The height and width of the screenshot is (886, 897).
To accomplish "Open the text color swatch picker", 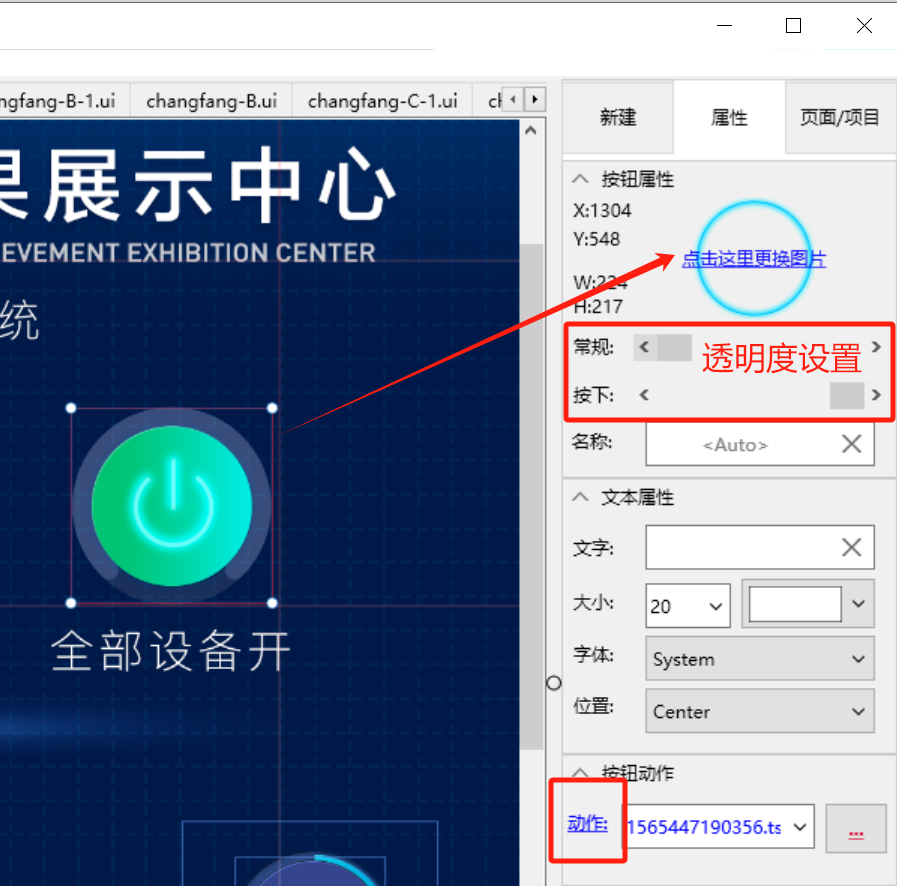I will pyautogui.click(x=808, y=604).
